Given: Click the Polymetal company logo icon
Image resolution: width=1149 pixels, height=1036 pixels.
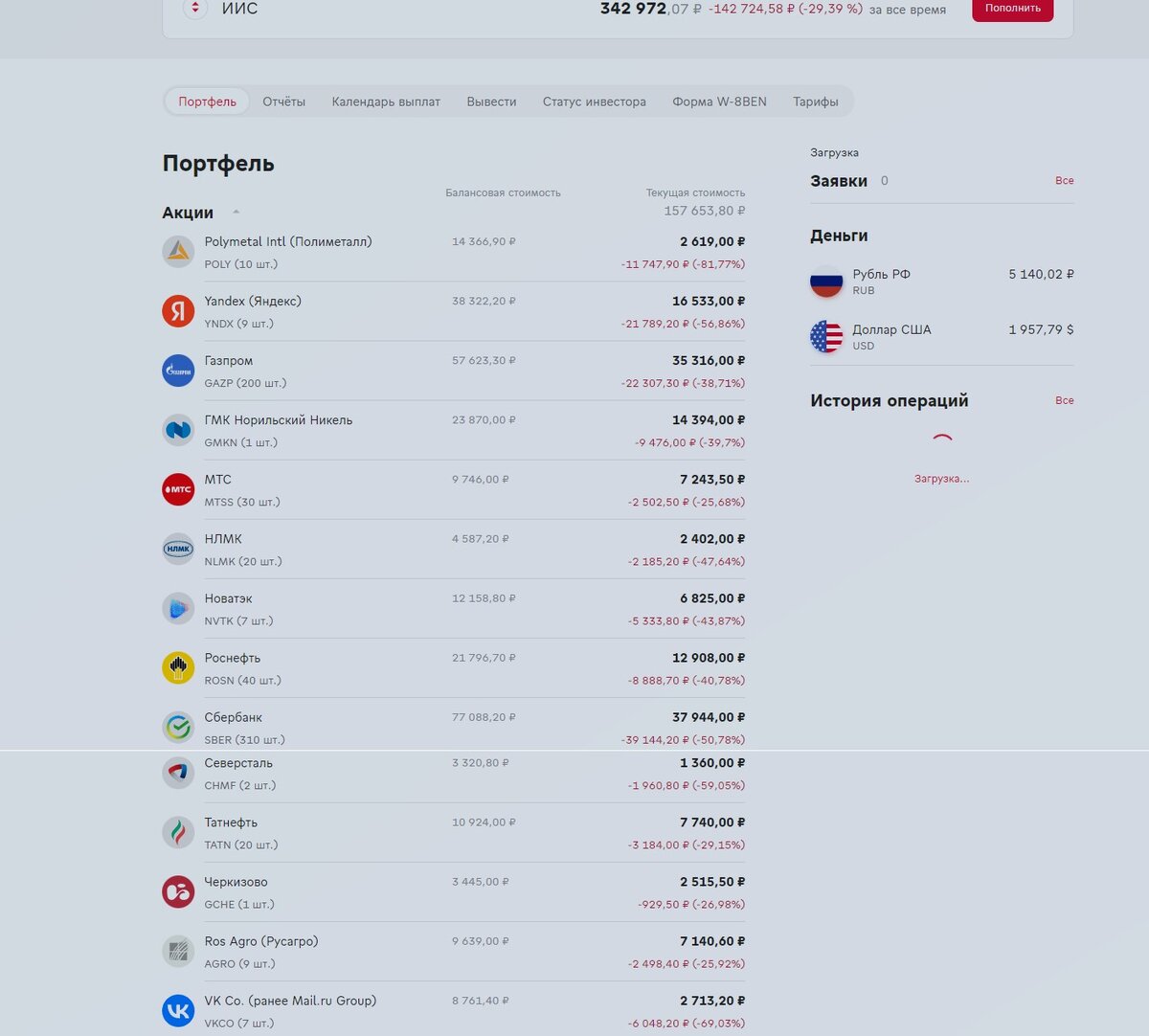Looking at the screenshot, I should pyautogui.click(x=178, y=252).
